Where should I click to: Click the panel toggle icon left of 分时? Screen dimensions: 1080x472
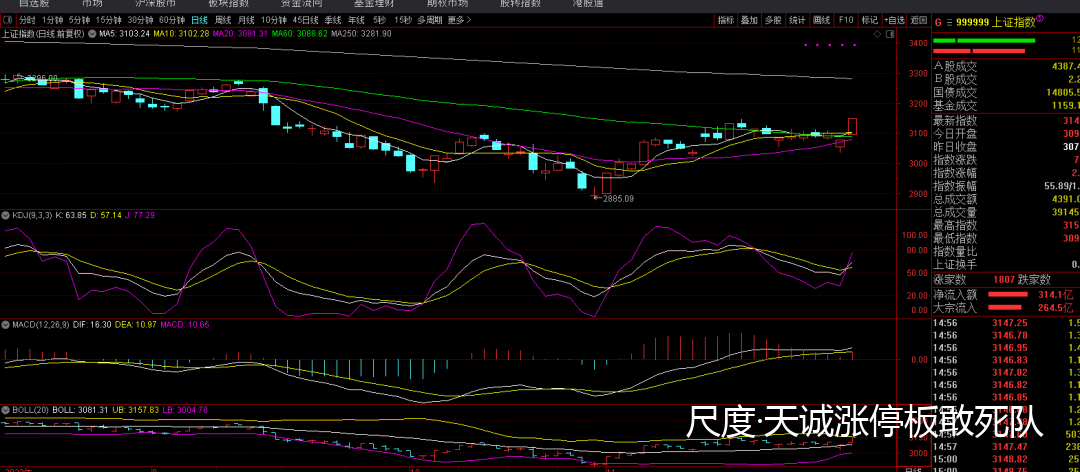pos(8,20)
